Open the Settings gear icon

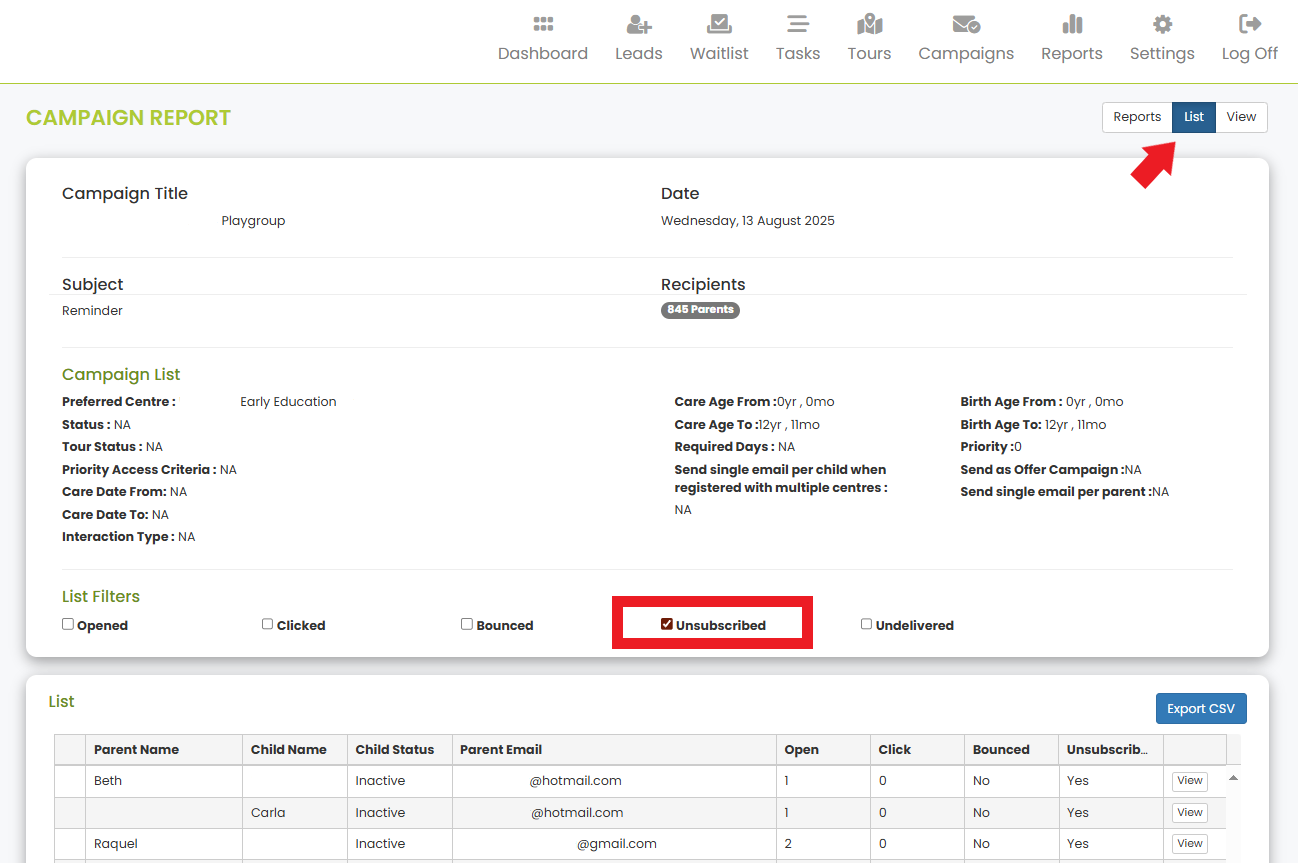[x=1162, y=24]
